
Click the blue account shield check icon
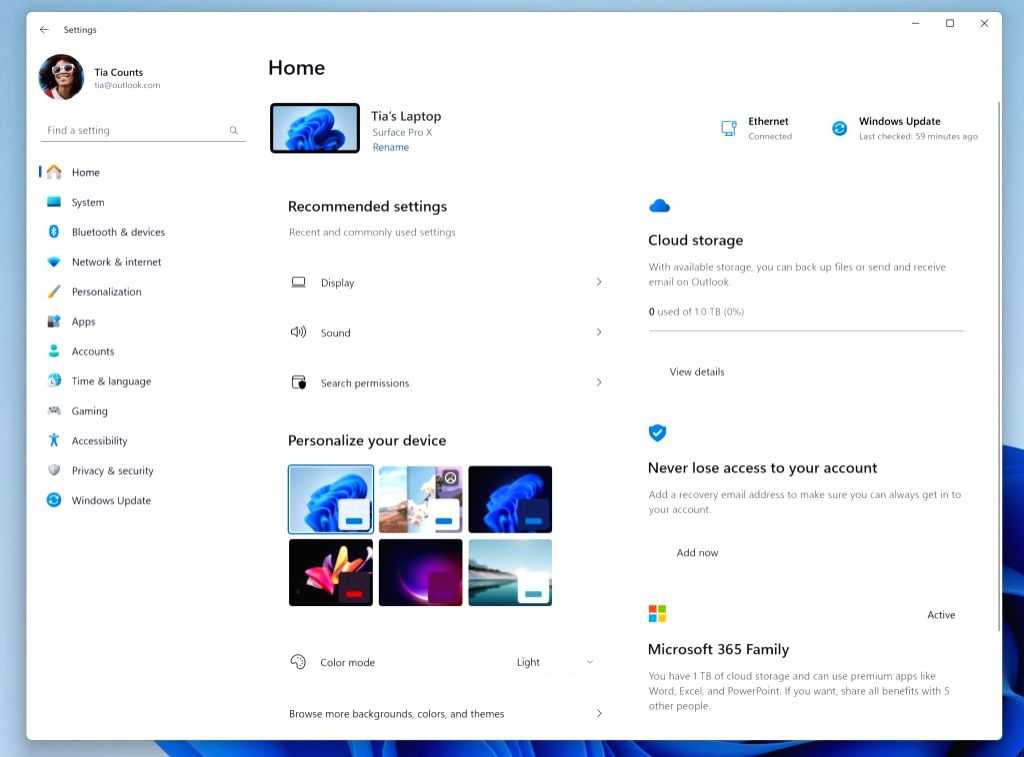coord(658,432)
